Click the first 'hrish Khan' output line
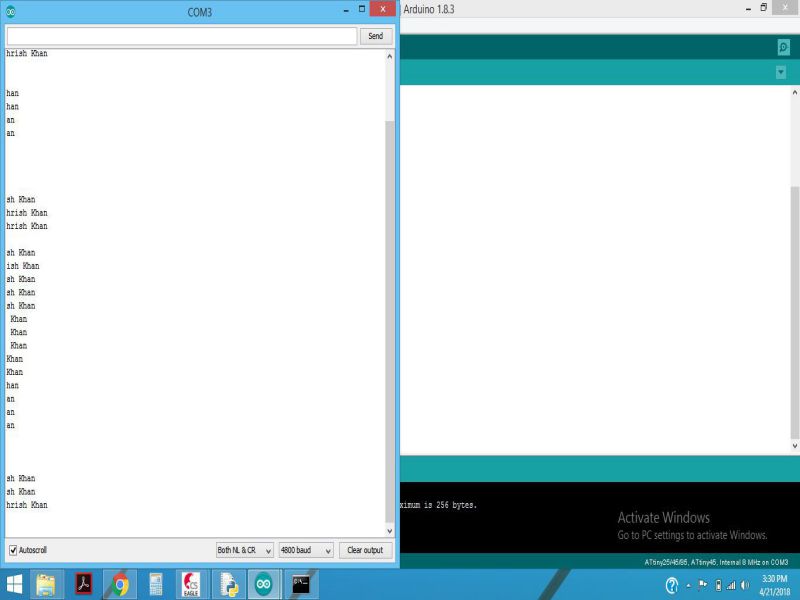The image size is (800, 600). [x=27, y=53]
